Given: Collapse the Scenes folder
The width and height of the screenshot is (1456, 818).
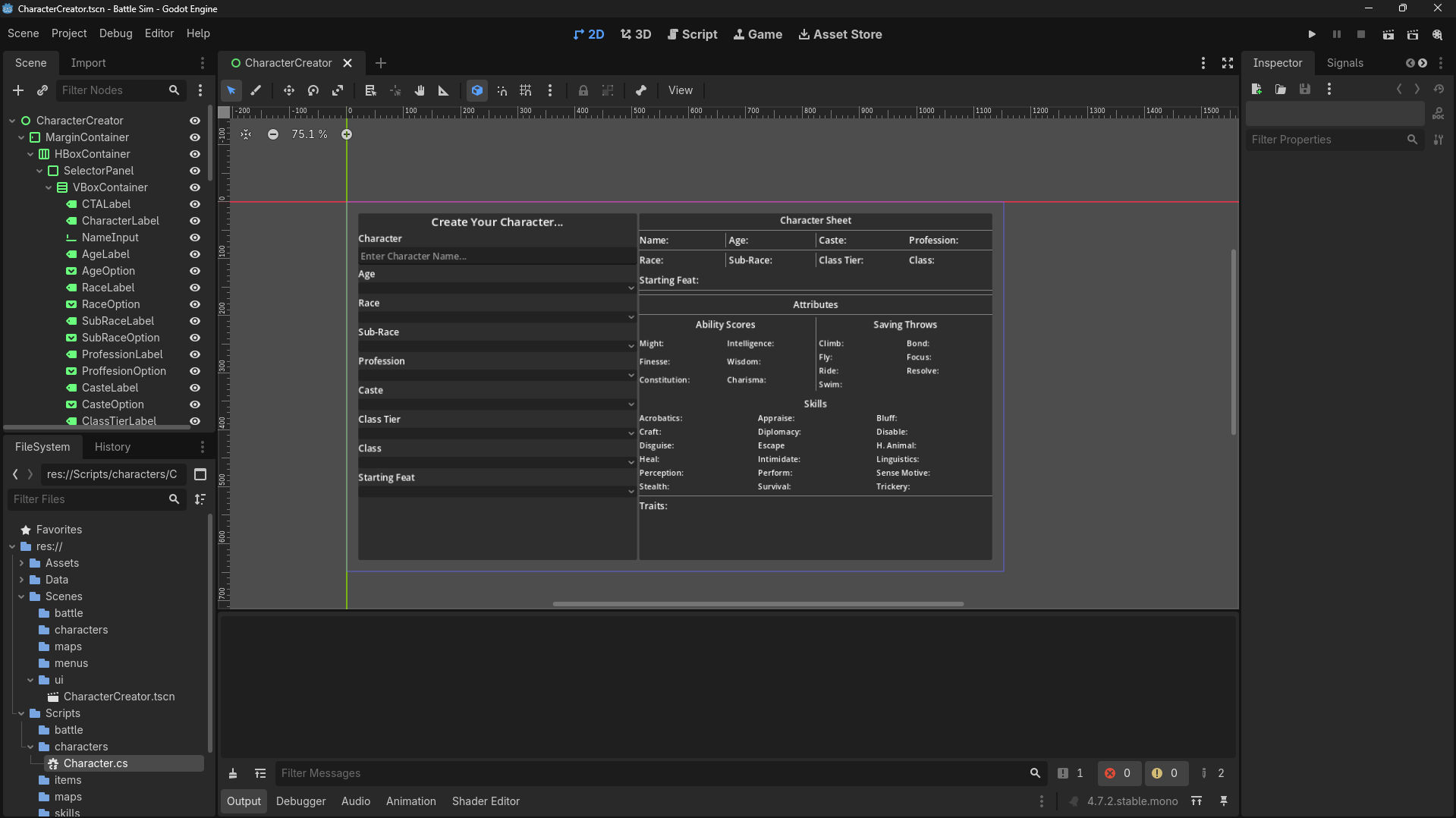Looking at the screenshot, I should click(21, 596).
